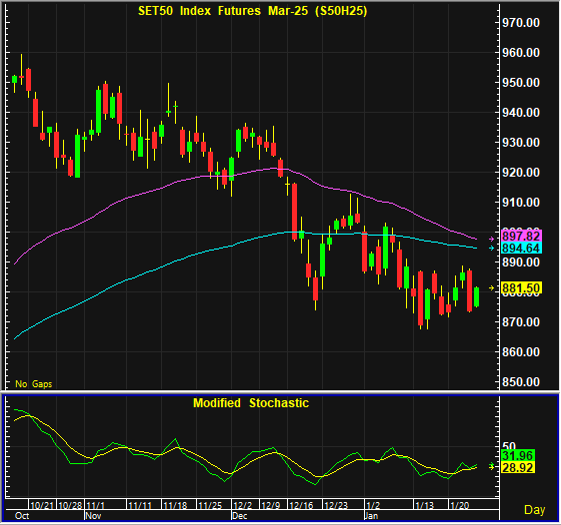
Task: Click the Nov month label on time axis
Action: [x=93, y=516]
